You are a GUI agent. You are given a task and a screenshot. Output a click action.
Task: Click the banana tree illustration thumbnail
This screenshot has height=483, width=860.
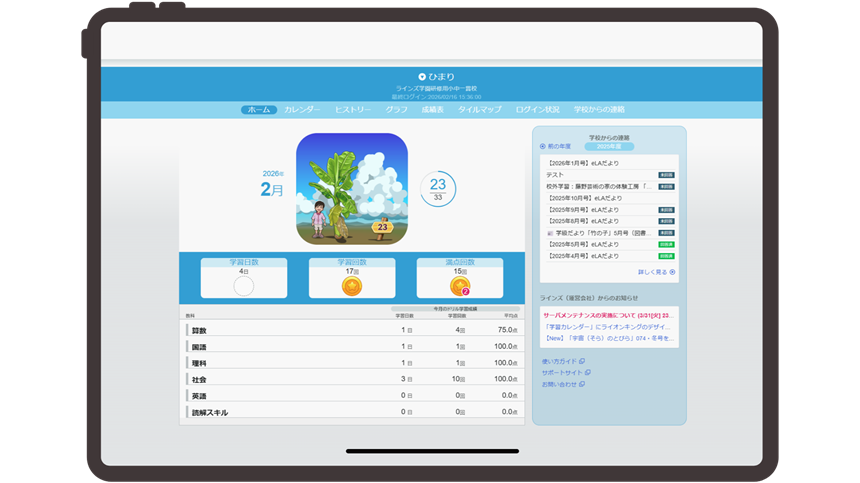[352, 189]
